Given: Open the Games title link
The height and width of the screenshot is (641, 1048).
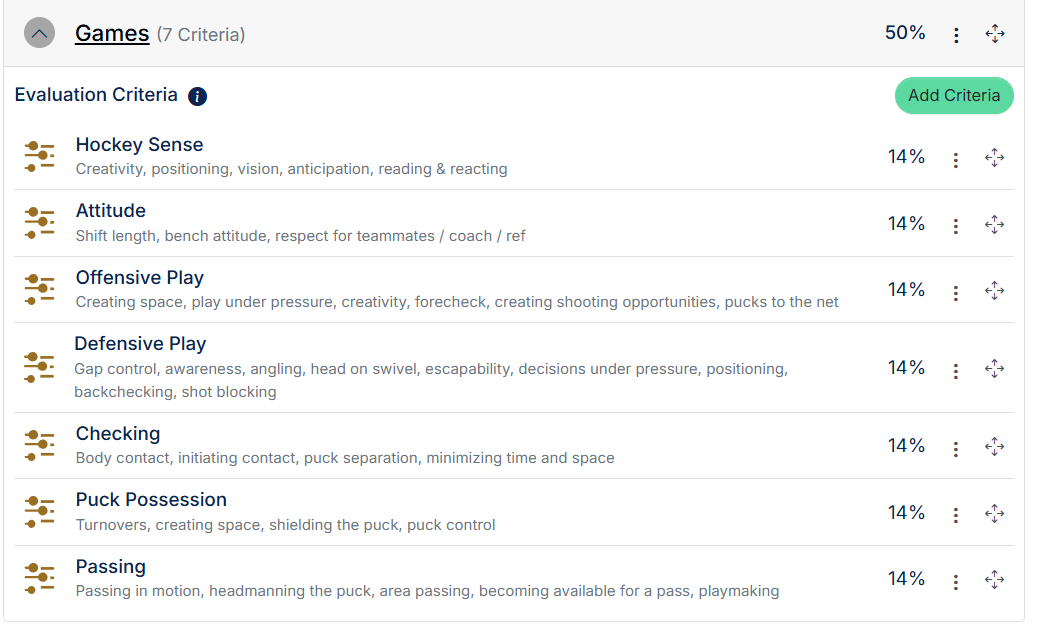Looking at the screenshot, I should click(x=112, y=33).
